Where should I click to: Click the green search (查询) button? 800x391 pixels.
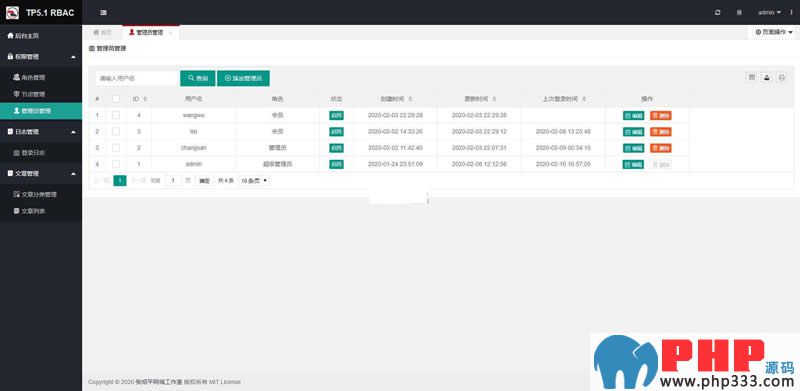pyautogui.click(x=198, y=78)
